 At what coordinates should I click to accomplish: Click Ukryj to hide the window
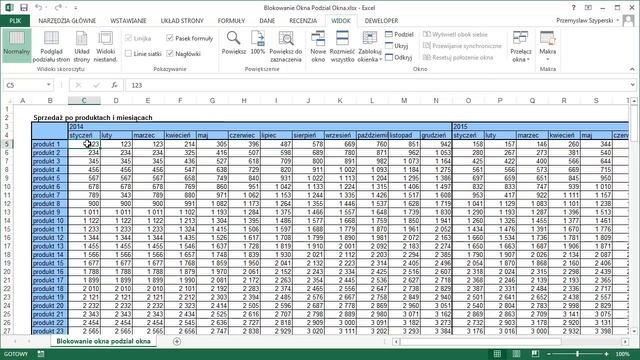[397, 46]
